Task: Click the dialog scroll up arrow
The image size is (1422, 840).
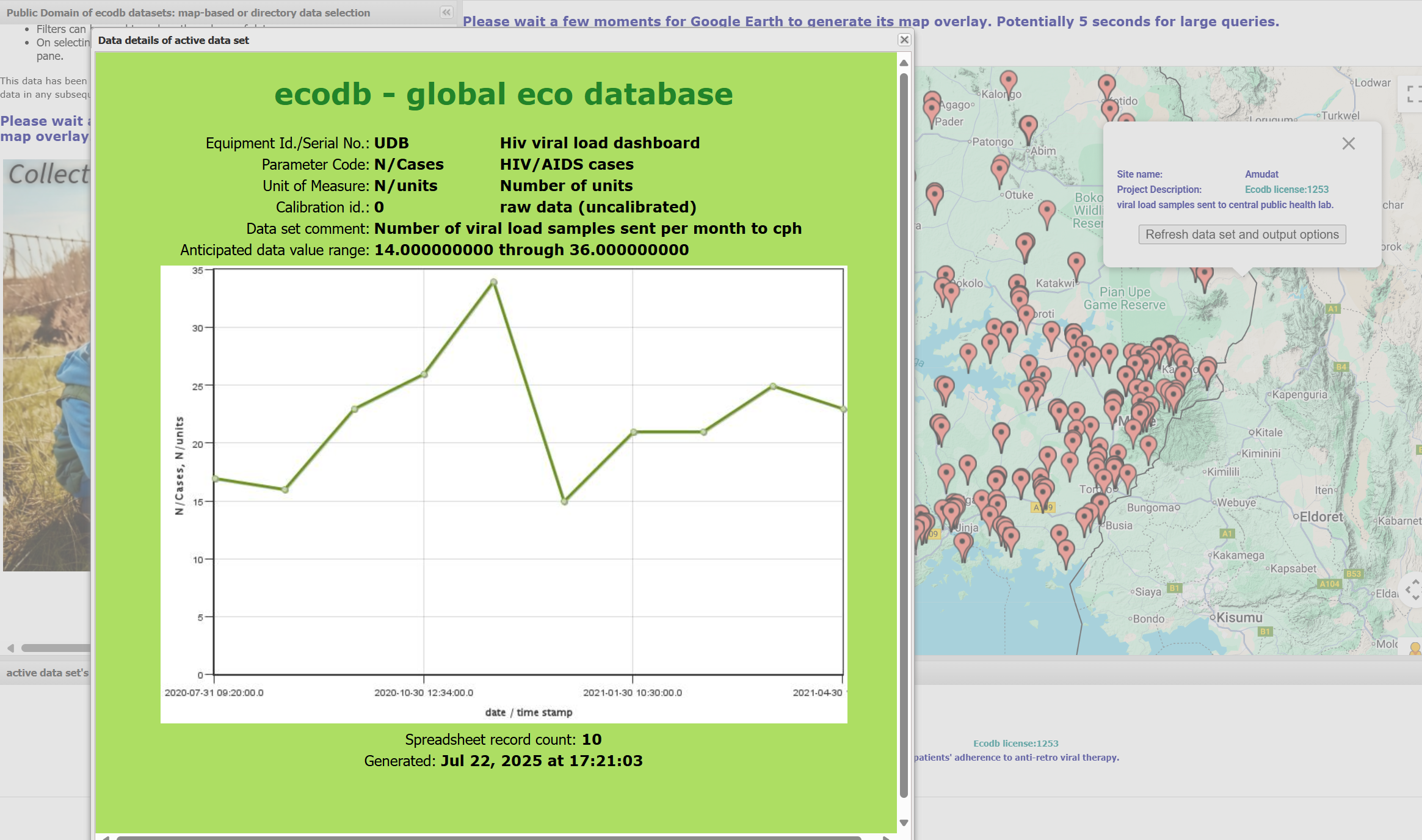Action: [x=904, y=63]
